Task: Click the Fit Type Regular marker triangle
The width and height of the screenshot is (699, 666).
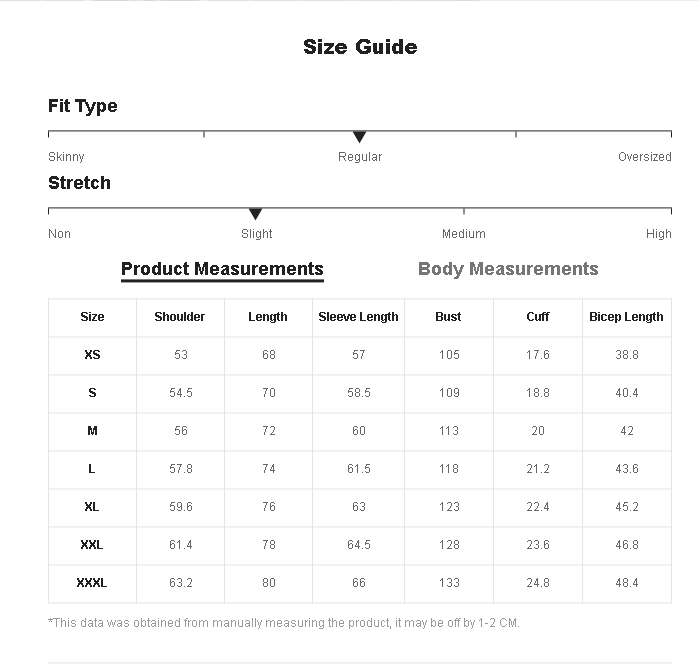Action: coord(359,137)
